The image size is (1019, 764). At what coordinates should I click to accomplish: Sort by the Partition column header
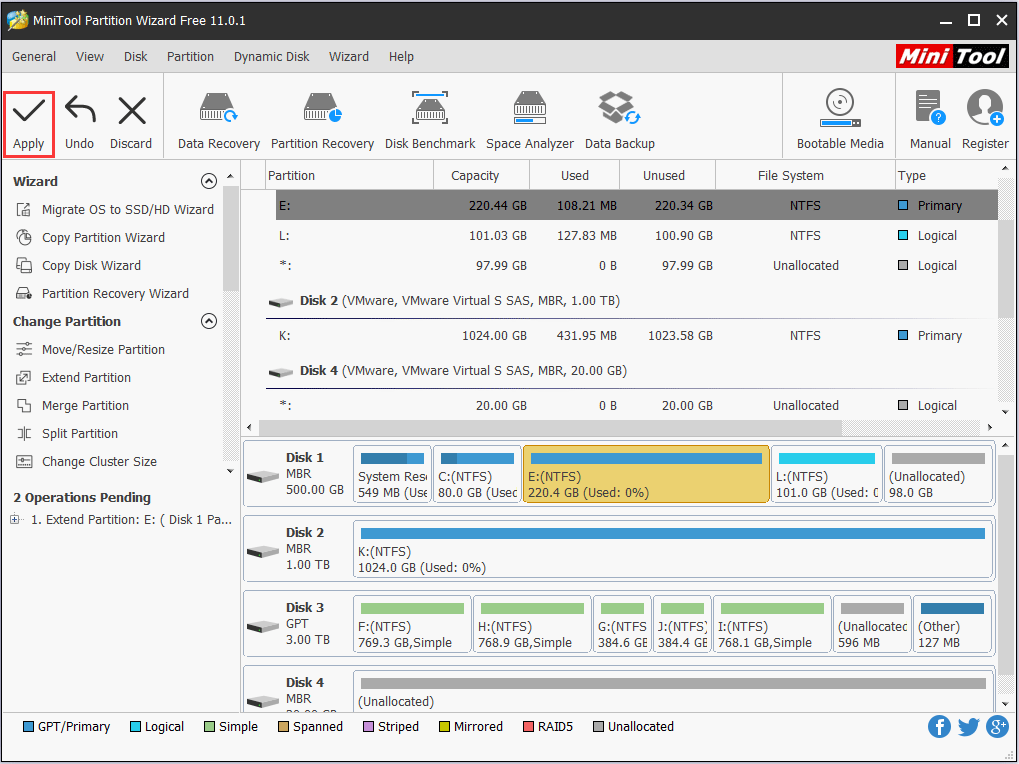[350, 175]
